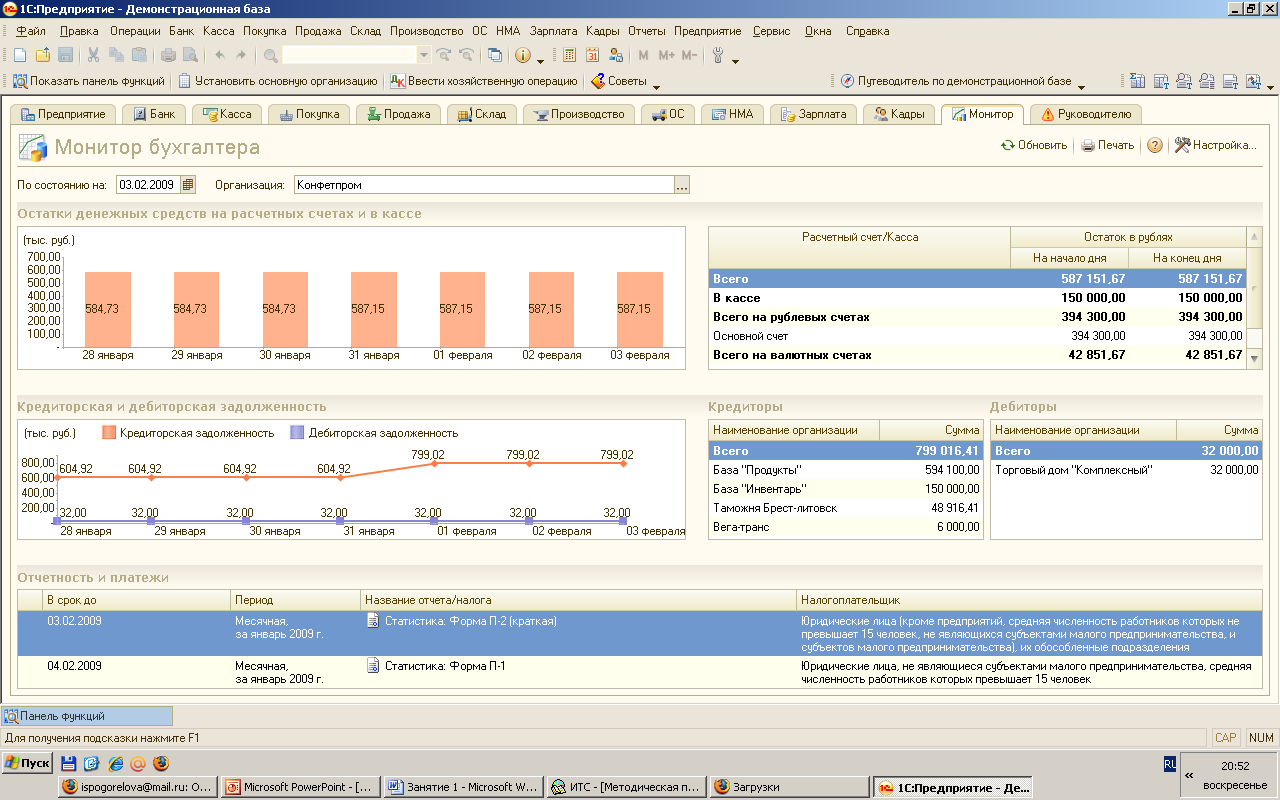Screen dimensions: 1280x800
Task: Open the Настройка... button
Action: coord(1215,145)
